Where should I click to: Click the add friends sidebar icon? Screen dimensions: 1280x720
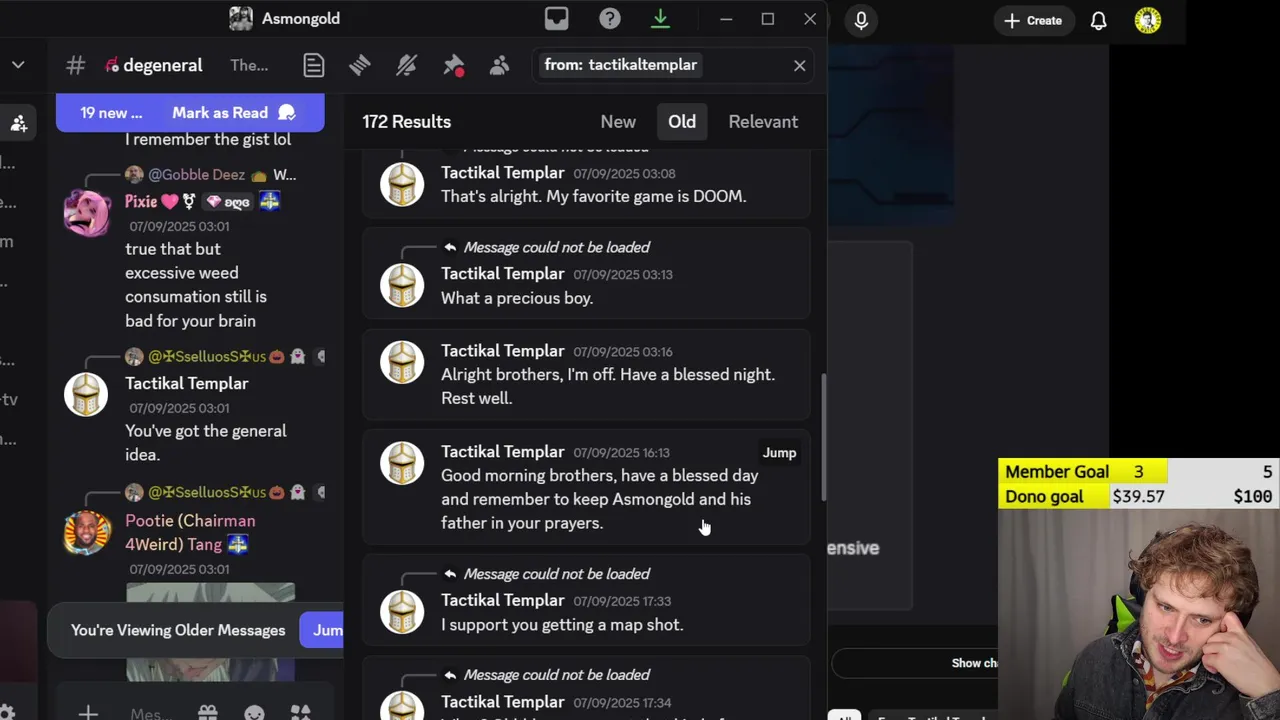[x=18, y=123]
